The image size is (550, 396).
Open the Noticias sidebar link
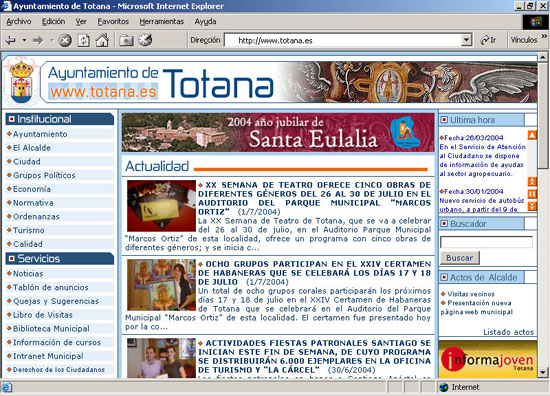(28, 274)
